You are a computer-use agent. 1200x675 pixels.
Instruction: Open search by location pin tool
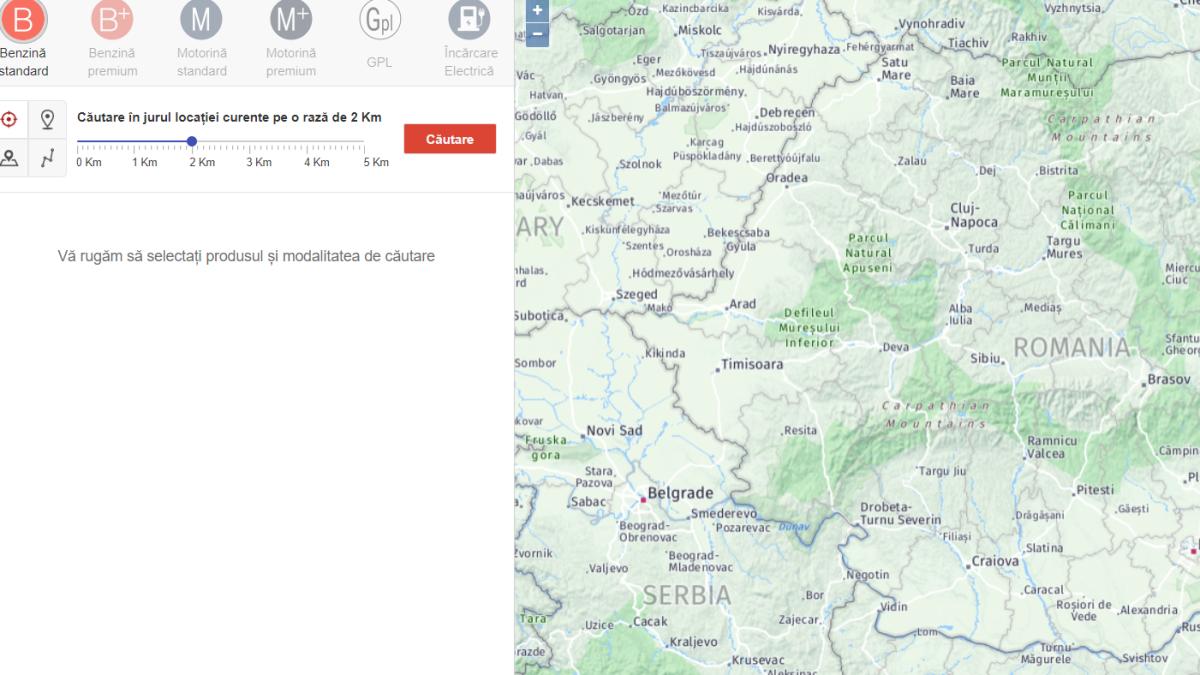[x=46, y=117]
